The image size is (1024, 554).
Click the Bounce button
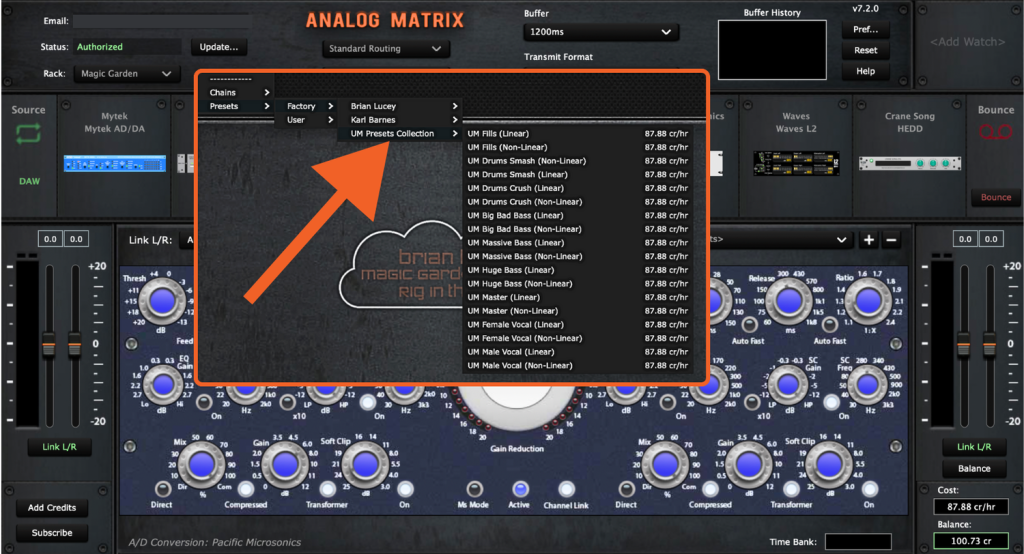tap(995, 197)
